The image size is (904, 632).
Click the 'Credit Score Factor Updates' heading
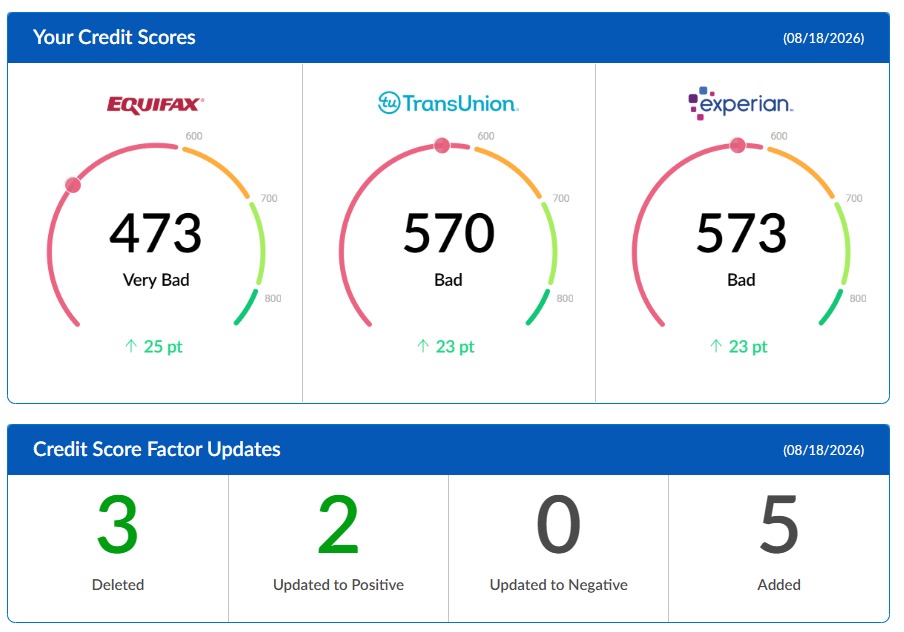tap(157, 449)
